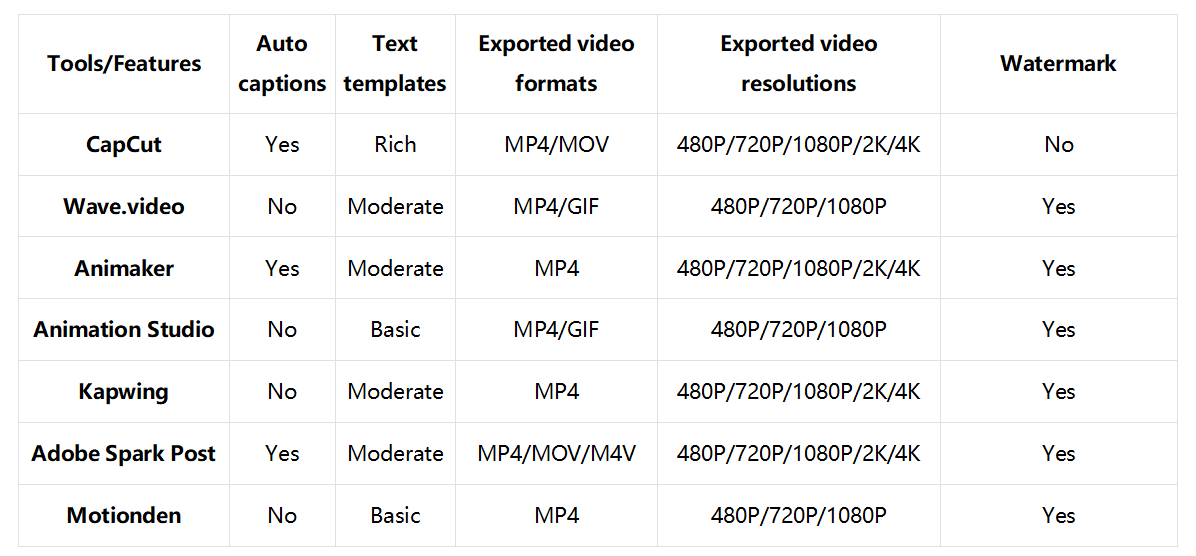The height and width of the screenshot is (556, 1196).
Task: Select the Exported video formats header
Action: click(556, 64)
